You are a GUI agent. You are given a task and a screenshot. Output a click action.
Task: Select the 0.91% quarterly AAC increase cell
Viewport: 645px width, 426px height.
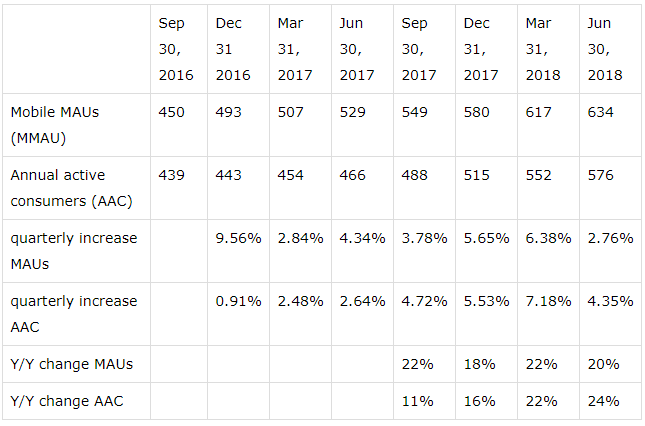(238, 301)
